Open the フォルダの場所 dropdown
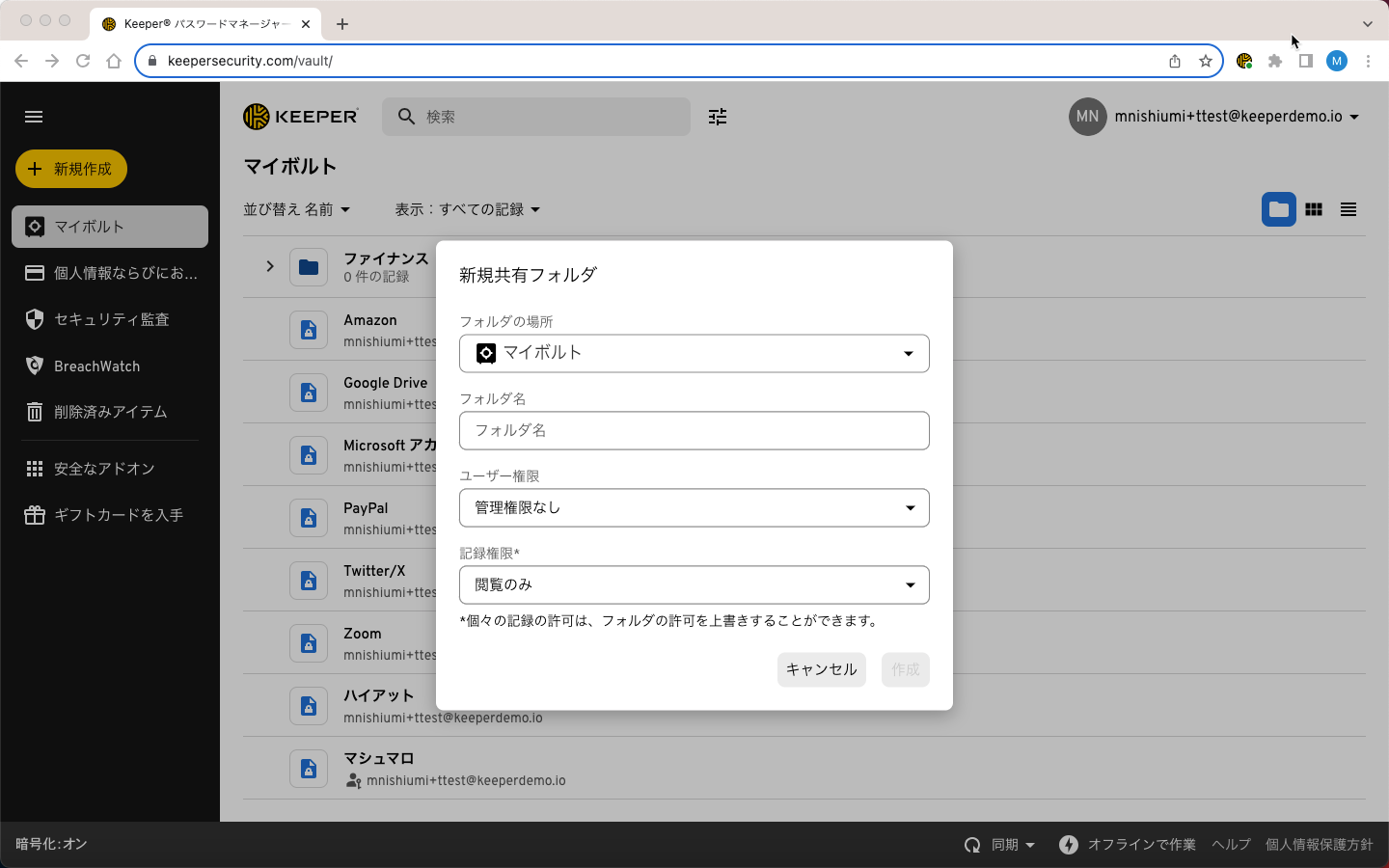 pyautogui.click(x=694, y=353)
